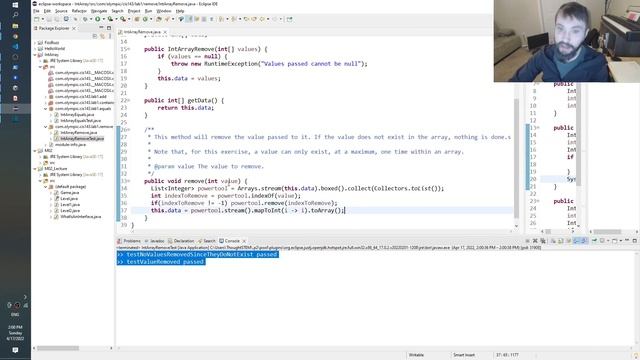640x360 pixels.
Task: Open the Project menu
Action: click(x=134, y=11)
